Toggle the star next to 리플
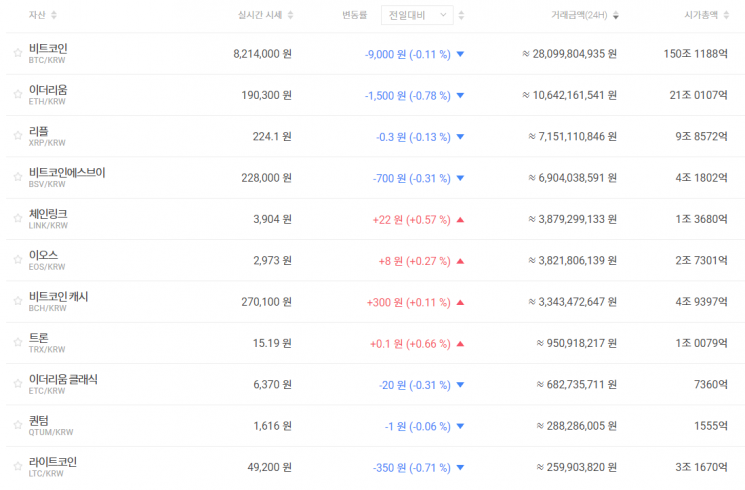Viewport: 745px width, 490px height. 18,135
